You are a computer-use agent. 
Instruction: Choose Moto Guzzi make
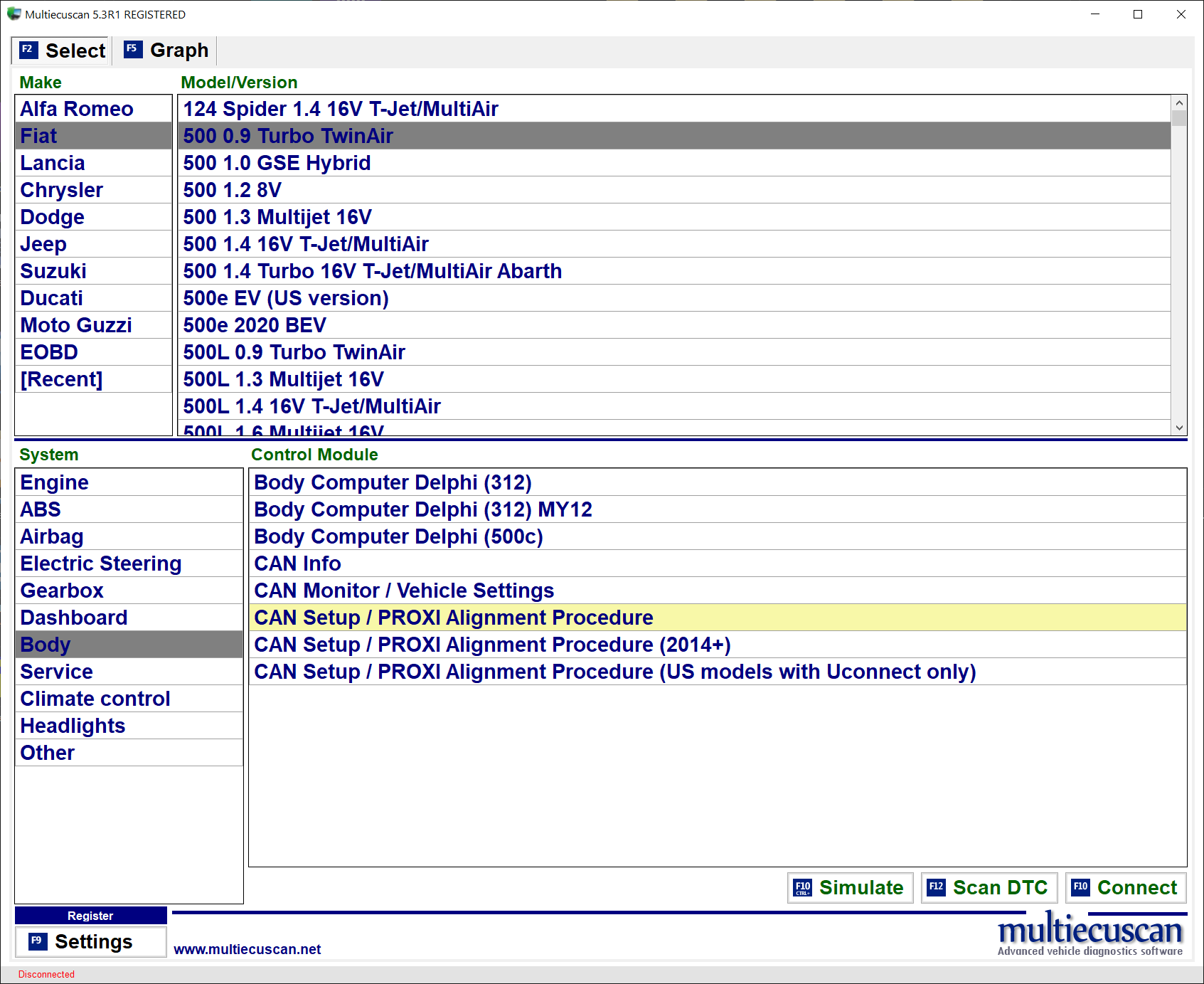pos(94,325)
